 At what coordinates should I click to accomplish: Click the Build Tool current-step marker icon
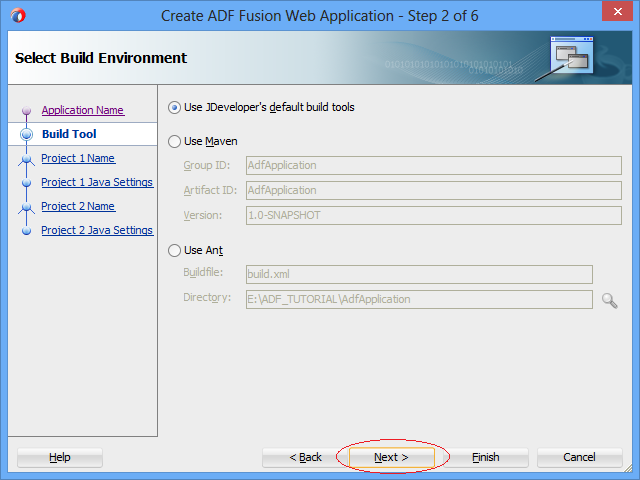pyautogui.click(x=27, y=134)
